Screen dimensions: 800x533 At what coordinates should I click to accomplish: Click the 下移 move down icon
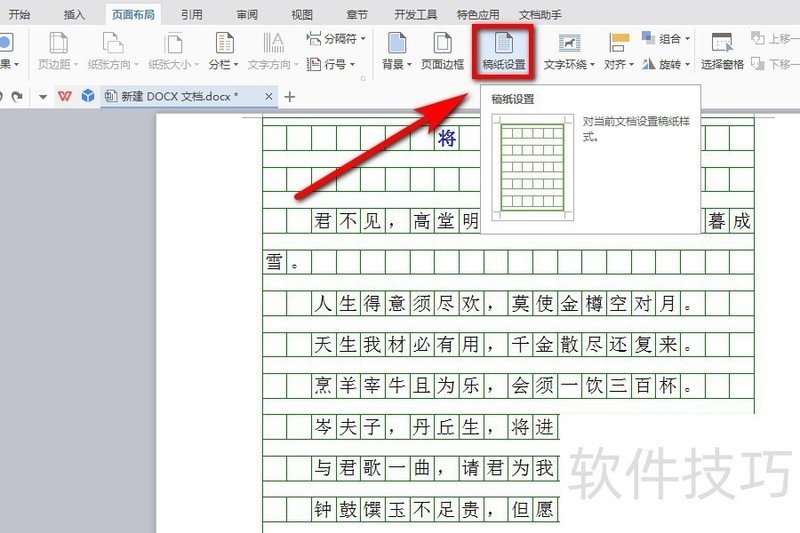click(x=758, y=64)
